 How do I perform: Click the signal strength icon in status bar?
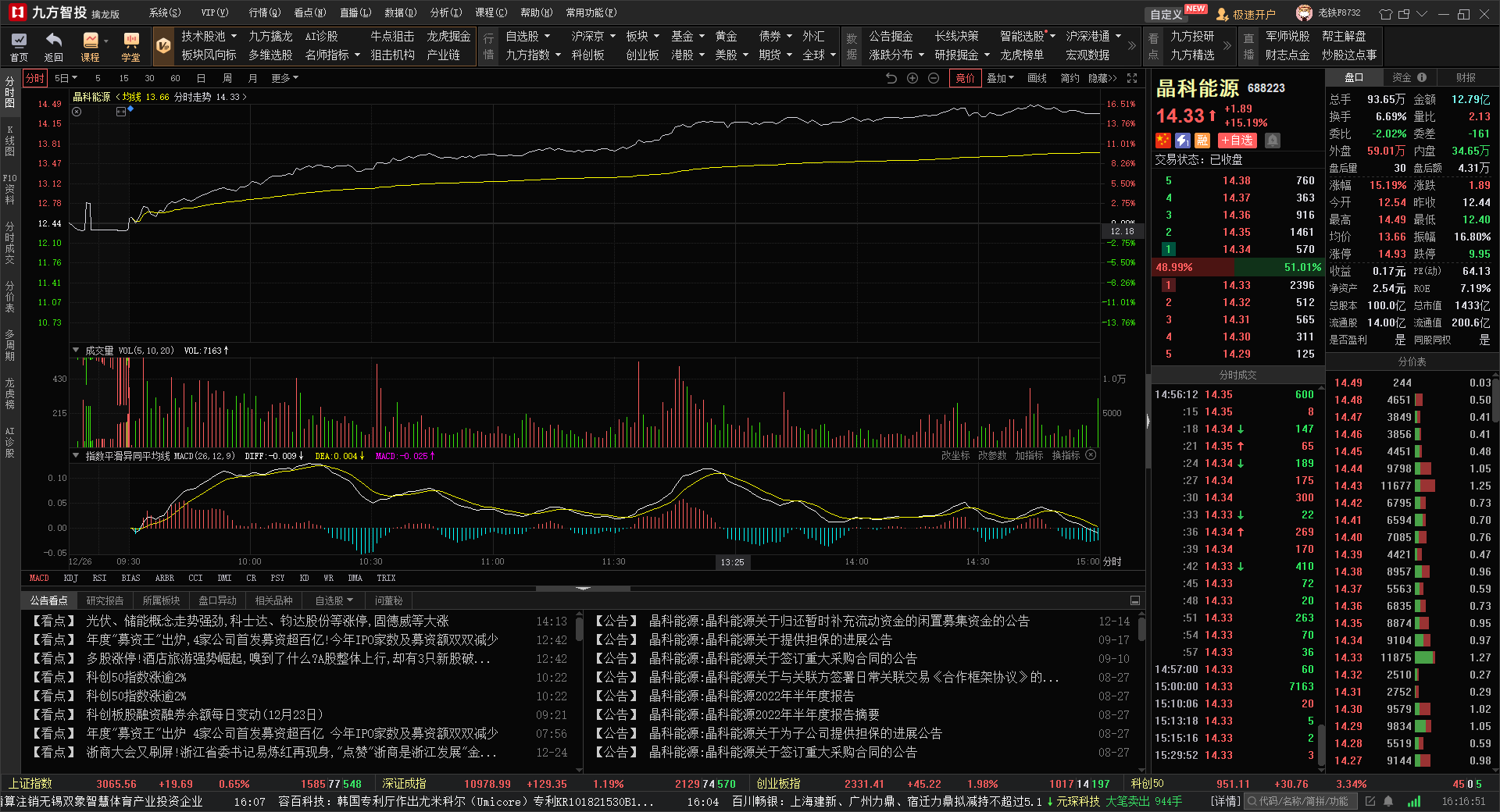[1414, 802]
